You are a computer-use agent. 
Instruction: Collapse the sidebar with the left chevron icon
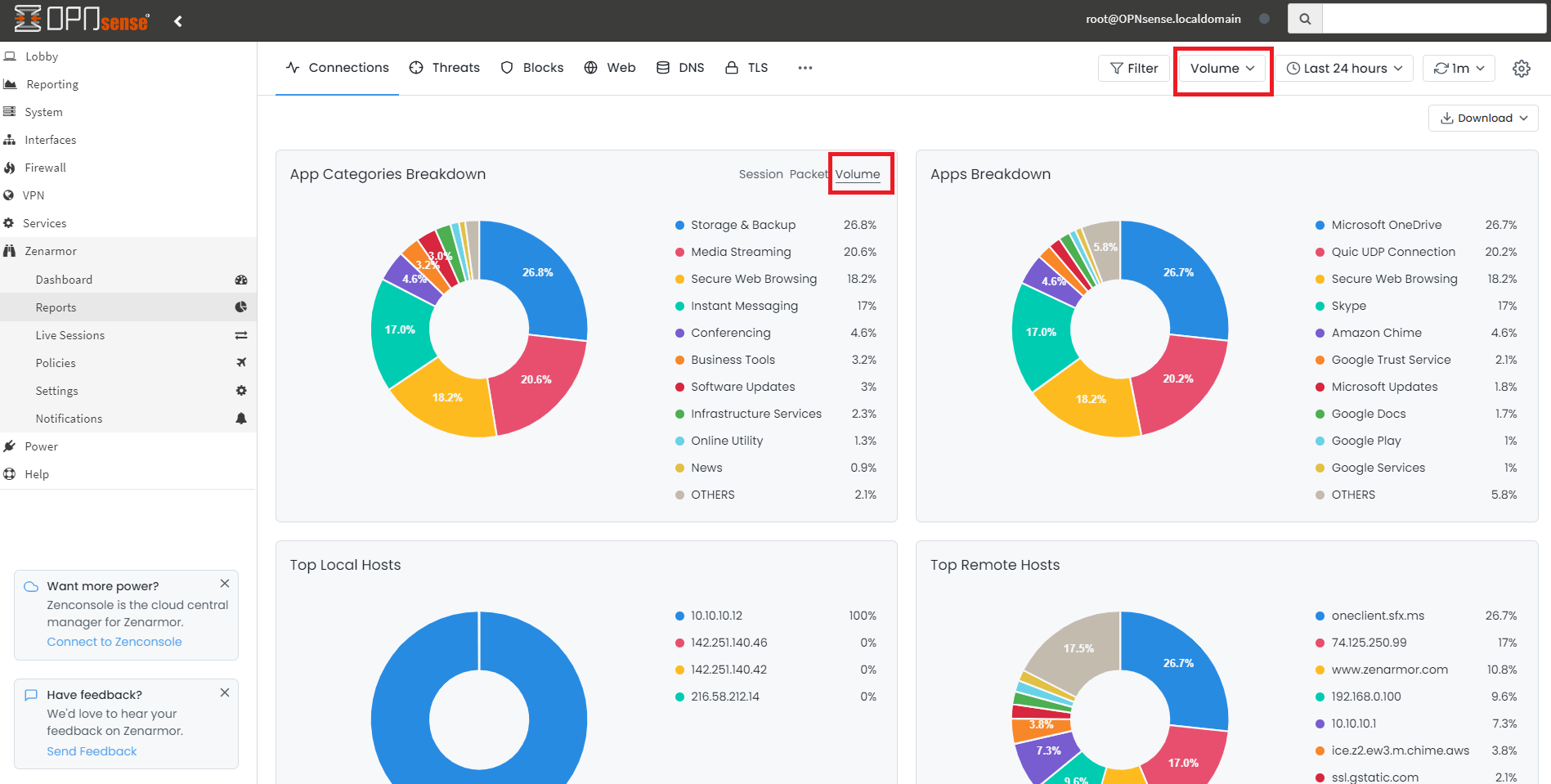tap(178, 21)
